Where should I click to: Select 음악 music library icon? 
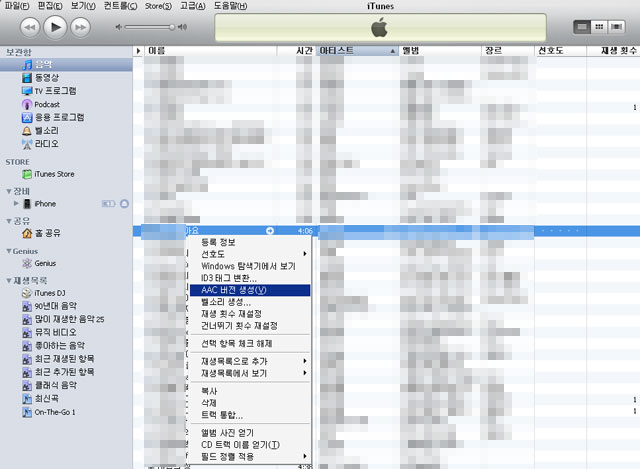pyautogui.click(x=27, y=64)
